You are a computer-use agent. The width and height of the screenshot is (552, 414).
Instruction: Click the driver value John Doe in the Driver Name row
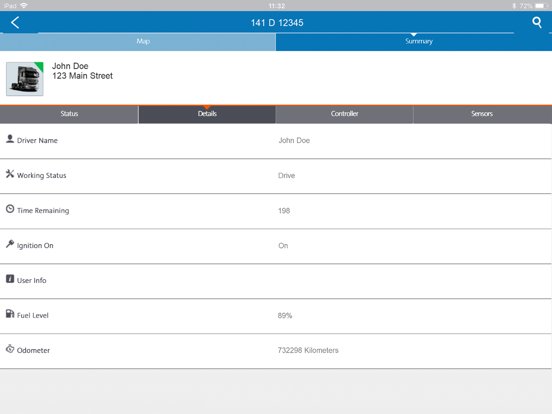[294, 140]
